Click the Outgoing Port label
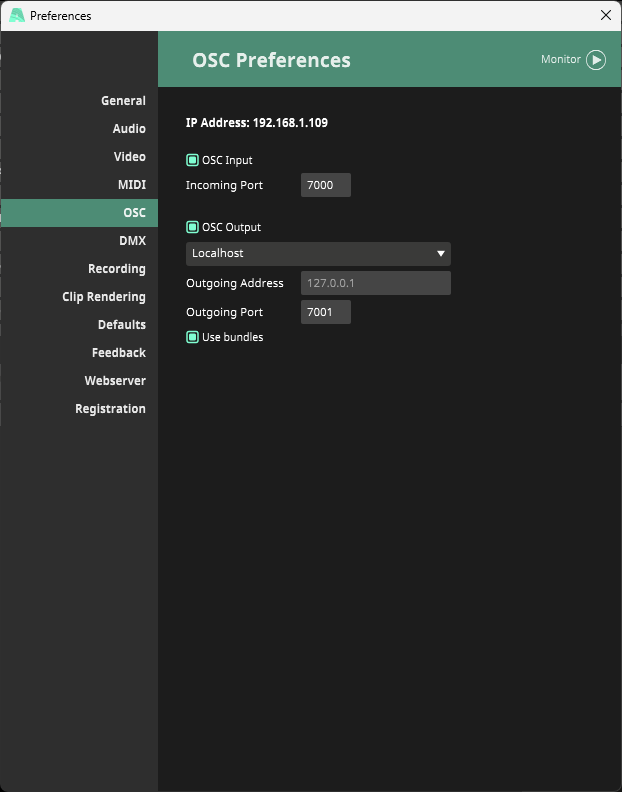The width and height of the screenshot is (622, 792). [x=224, y=312]
